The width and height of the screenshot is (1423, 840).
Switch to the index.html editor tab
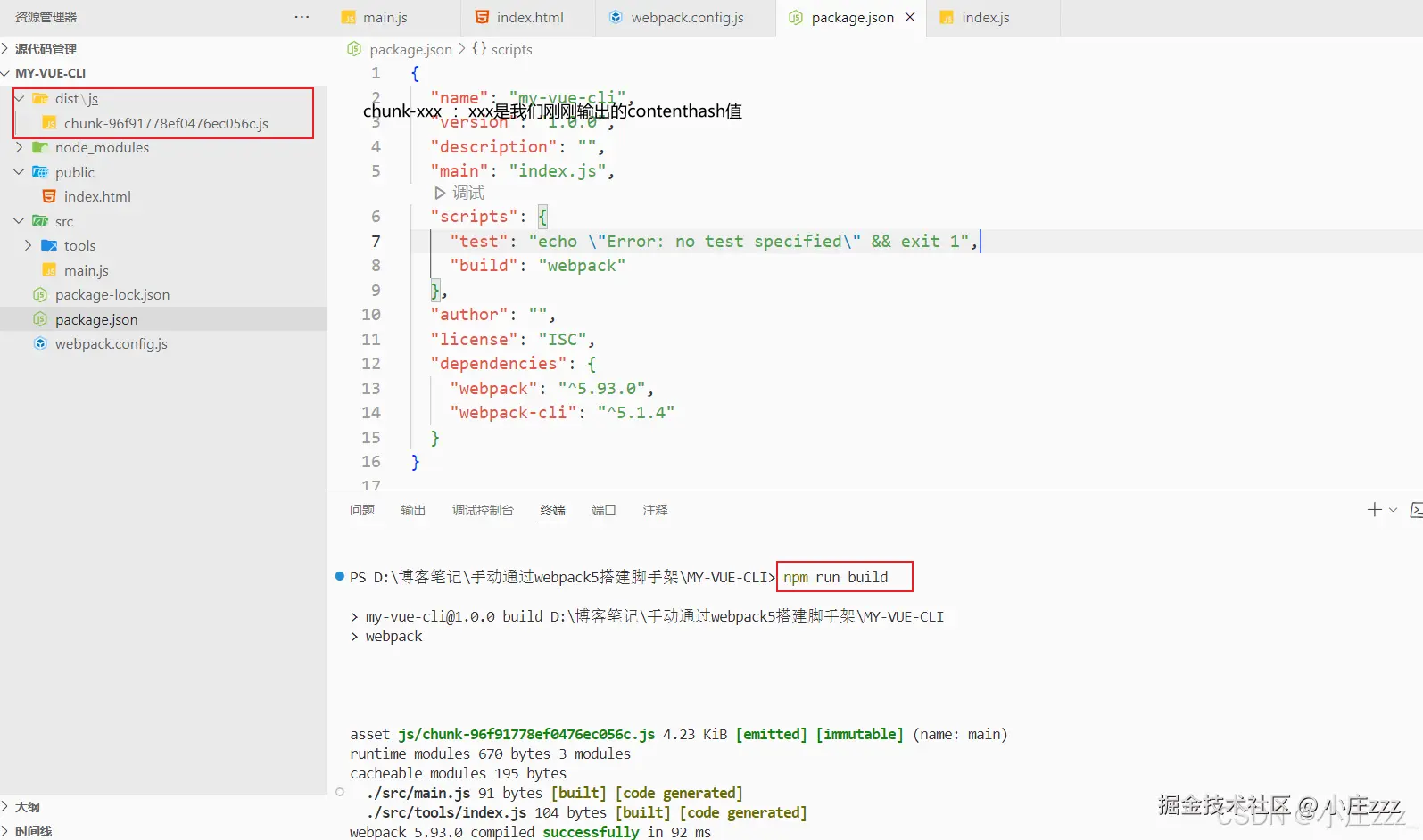(528, 18)
